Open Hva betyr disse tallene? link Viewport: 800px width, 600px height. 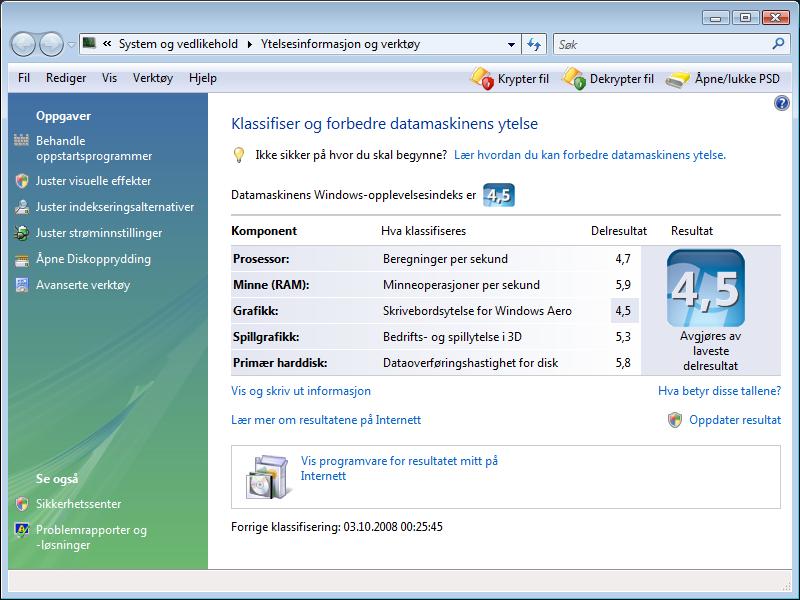click(719, 391)
